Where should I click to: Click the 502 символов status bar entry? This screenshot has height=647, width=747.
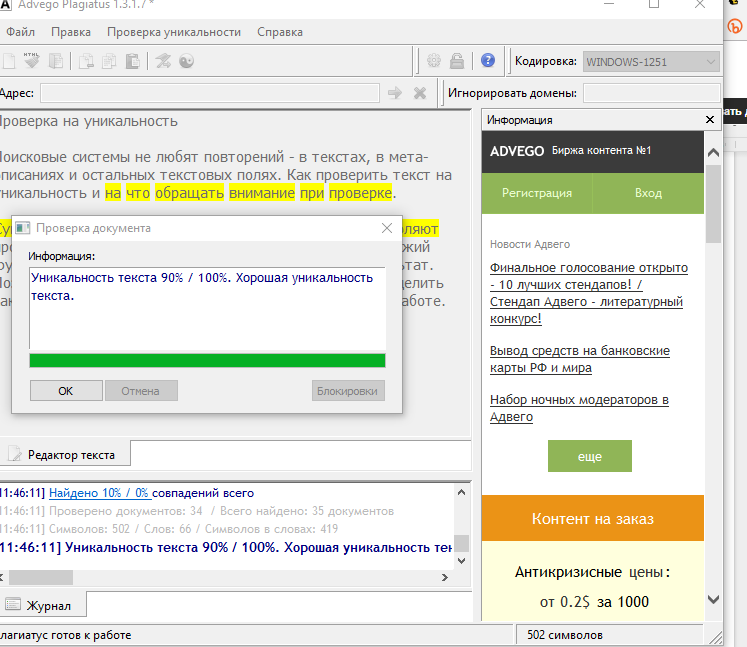(565, 635)
